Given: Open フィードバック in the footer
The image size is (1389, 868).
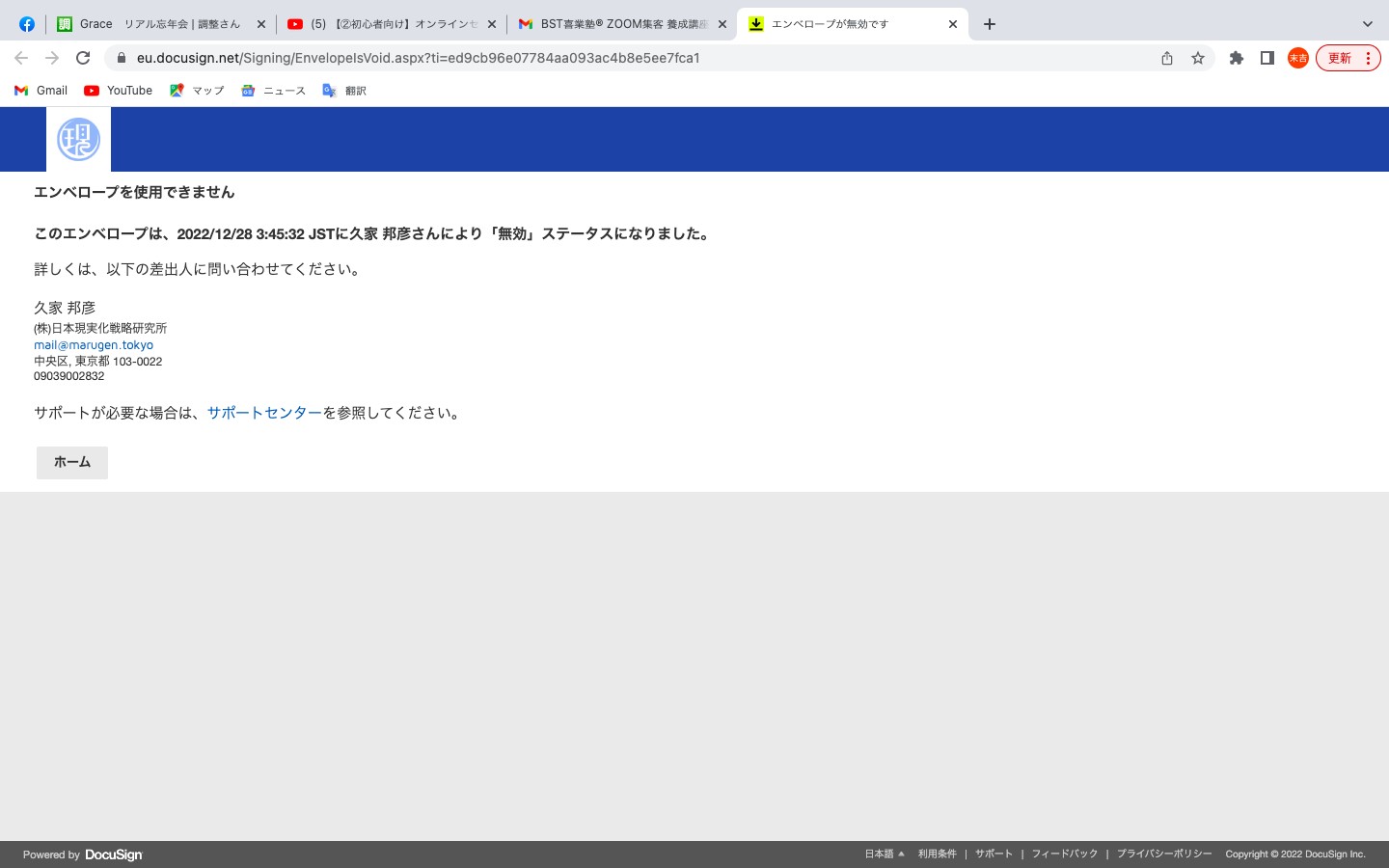Looking at the screenshot, I should (x=1065, y=854).
